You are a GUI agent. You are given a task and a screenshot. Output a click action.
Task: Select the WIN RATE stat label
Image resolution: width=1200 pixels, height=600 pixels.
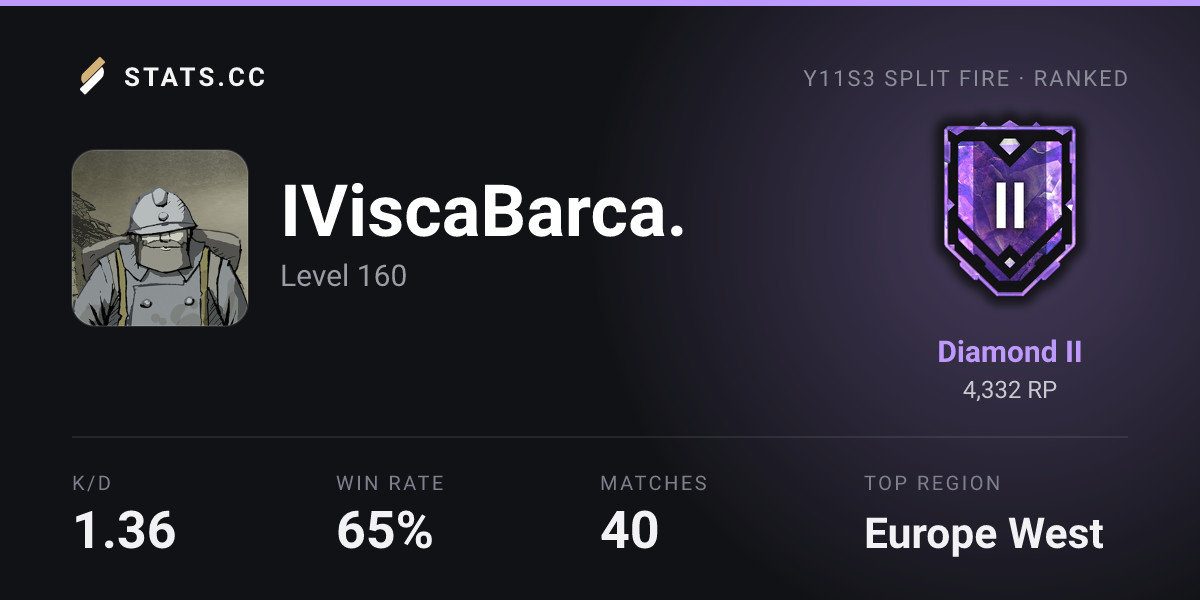[390, 483]
